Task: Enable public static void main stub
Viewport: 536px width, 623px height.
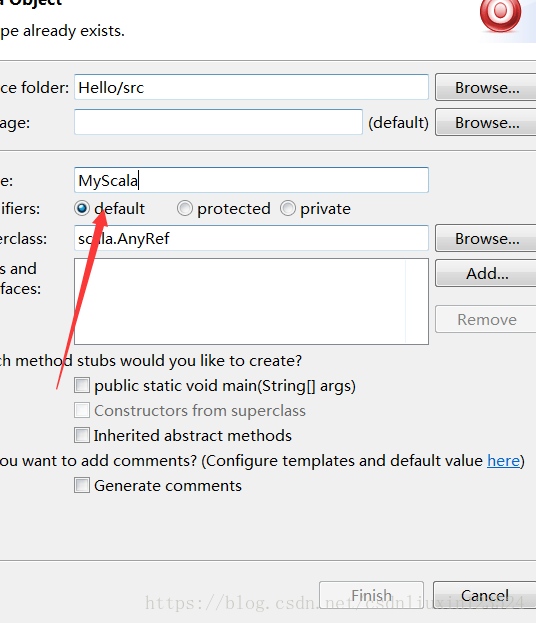Action: 82,385
